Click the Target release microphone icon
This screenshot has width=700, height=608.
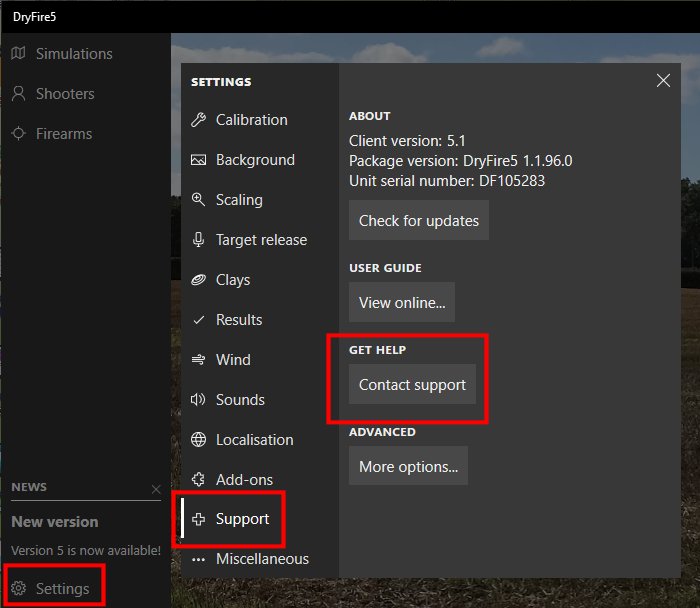click(x=198, y=240)
